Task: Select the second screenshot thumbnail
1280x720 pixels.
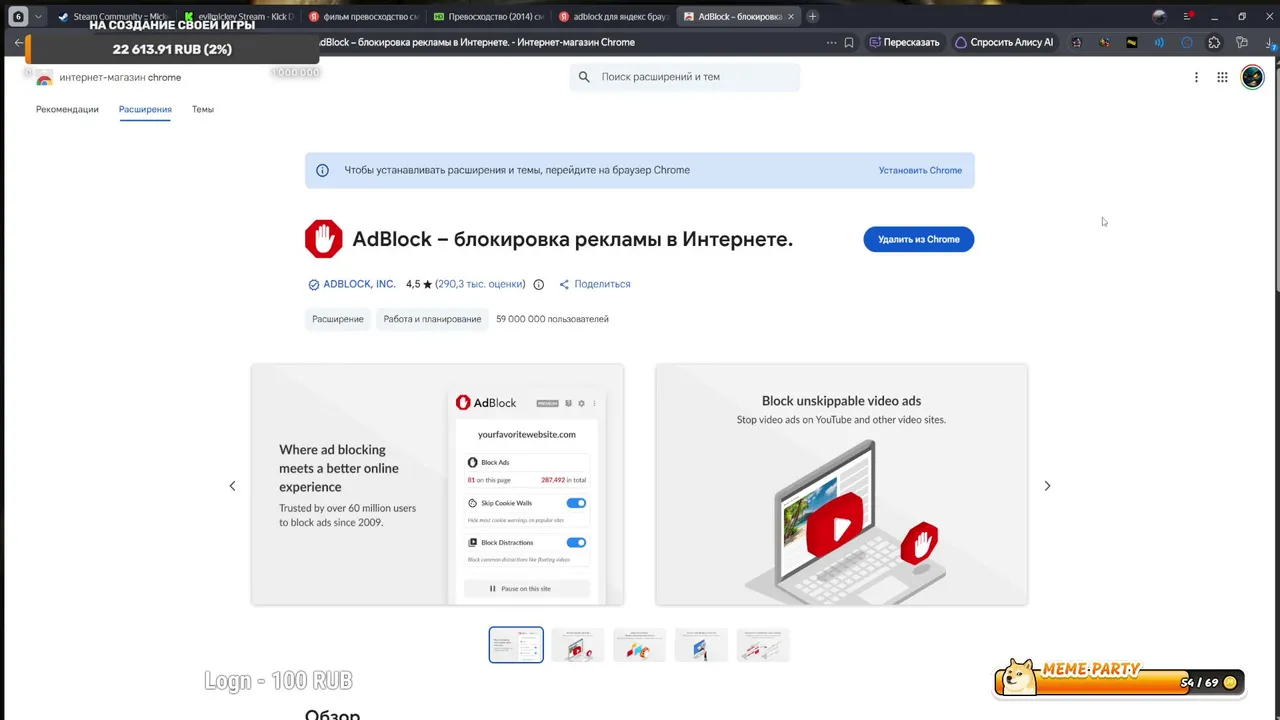Action: click(x=578, y=645)
